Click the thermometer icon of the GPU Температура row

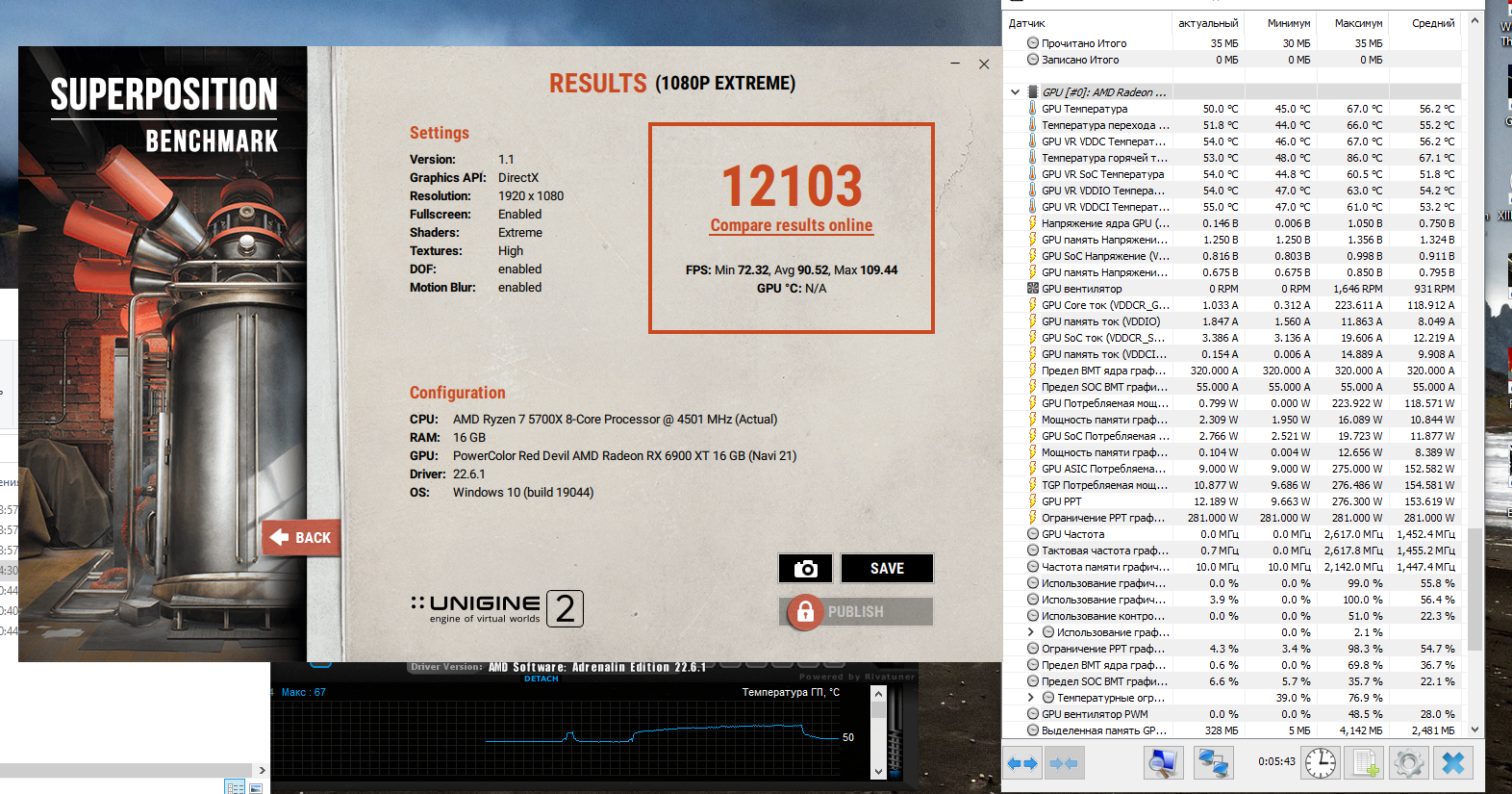pos(1033,109)
